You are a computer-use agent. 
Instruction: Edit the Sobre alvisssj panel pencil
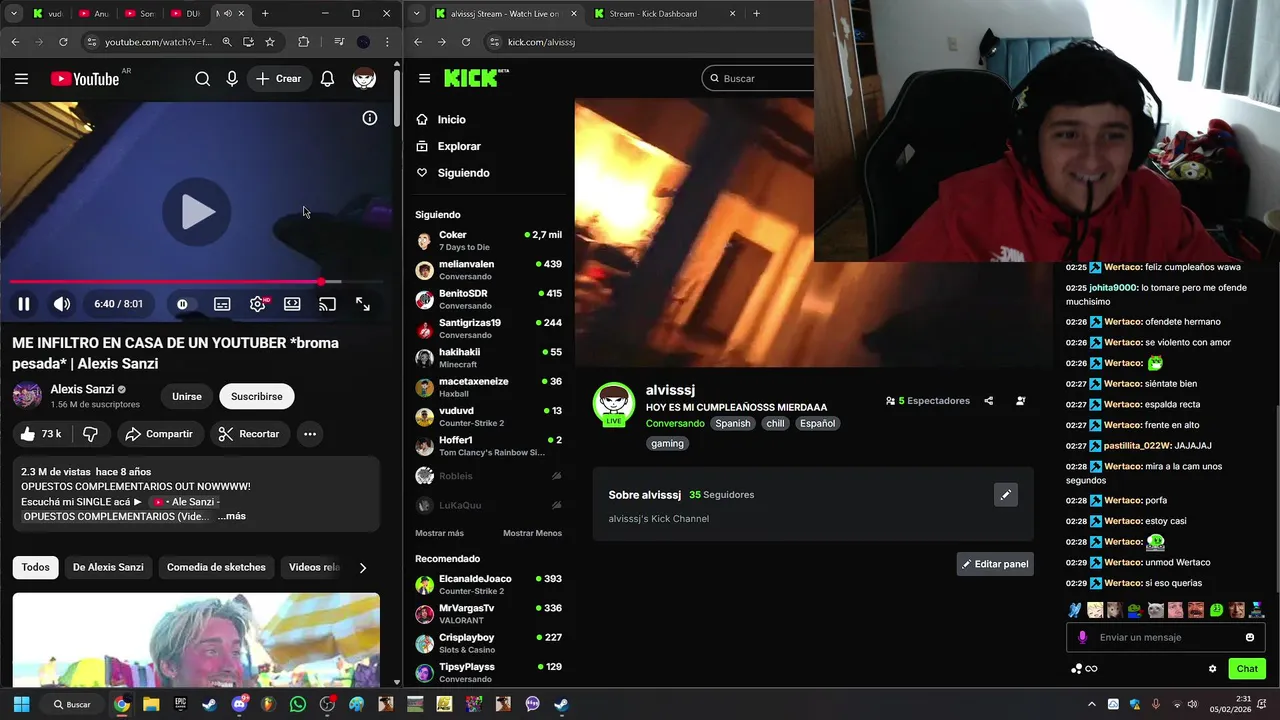point(1006,495)
